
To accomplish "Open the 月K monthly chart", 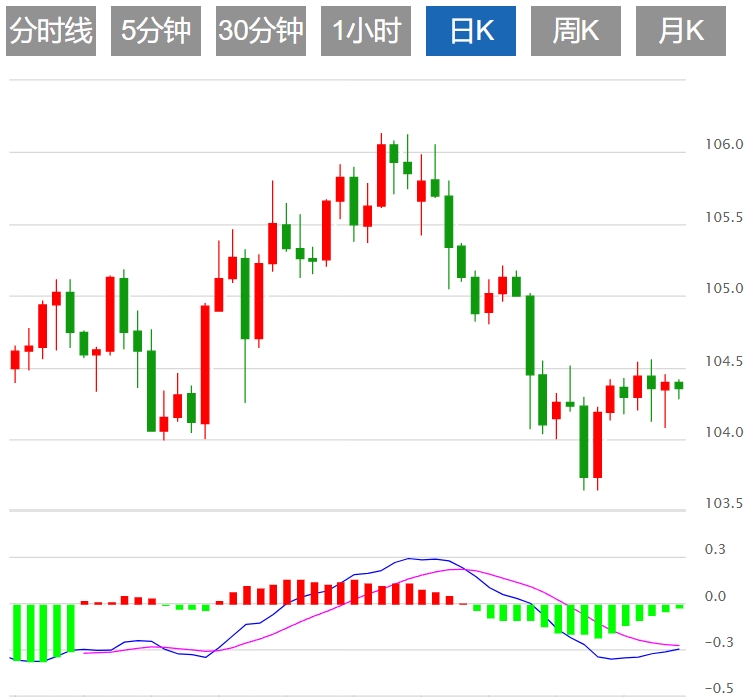I will pyautogui.click(x=680, y=31).
